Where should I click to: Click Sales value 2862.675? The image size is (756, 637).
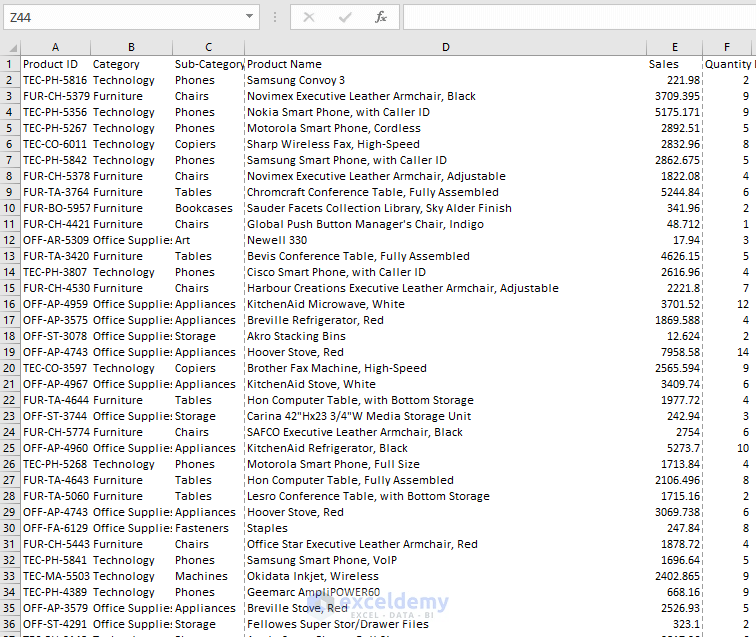click(x=675, y=160)
